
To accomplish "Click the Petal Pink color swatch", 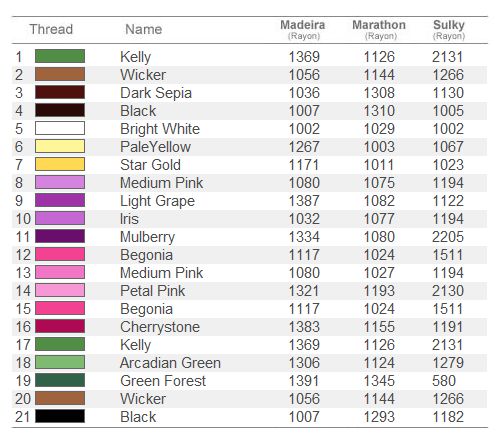I will coord(60,290).
